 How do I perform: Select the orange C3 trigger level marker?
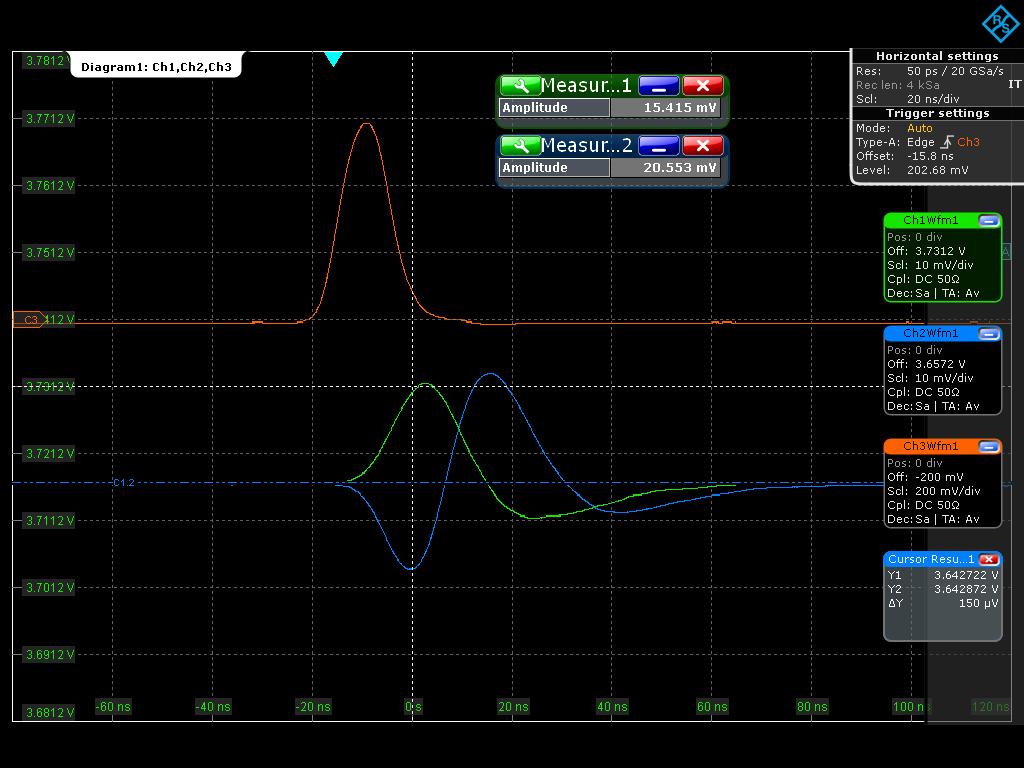coord(28,320)
